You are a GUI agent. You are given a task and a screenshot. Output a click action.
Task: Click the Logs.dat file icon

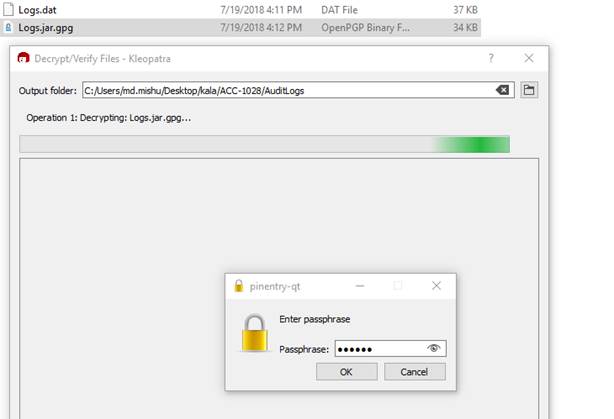[8, 10]
